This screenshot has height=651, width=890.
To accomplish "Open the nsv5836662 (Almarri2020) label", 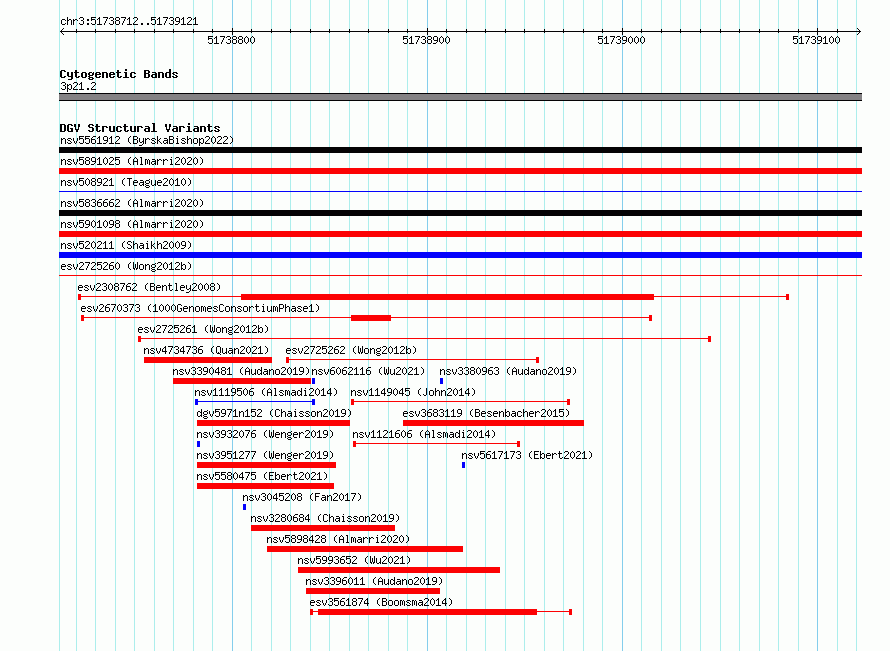I will pyautogui.click(x=132, y=203).
